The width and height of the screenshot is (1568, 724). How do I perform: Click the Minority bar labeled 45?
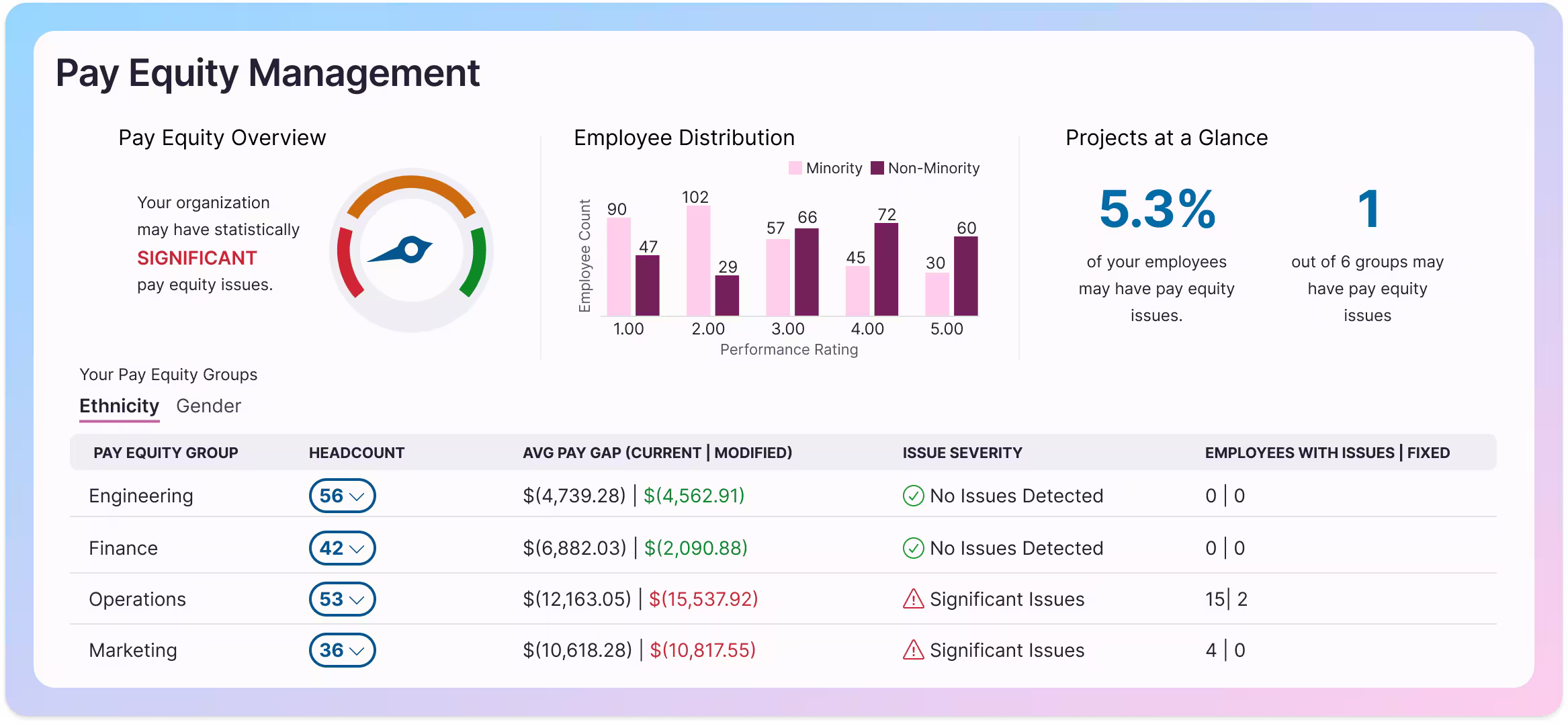click(857, 291)
